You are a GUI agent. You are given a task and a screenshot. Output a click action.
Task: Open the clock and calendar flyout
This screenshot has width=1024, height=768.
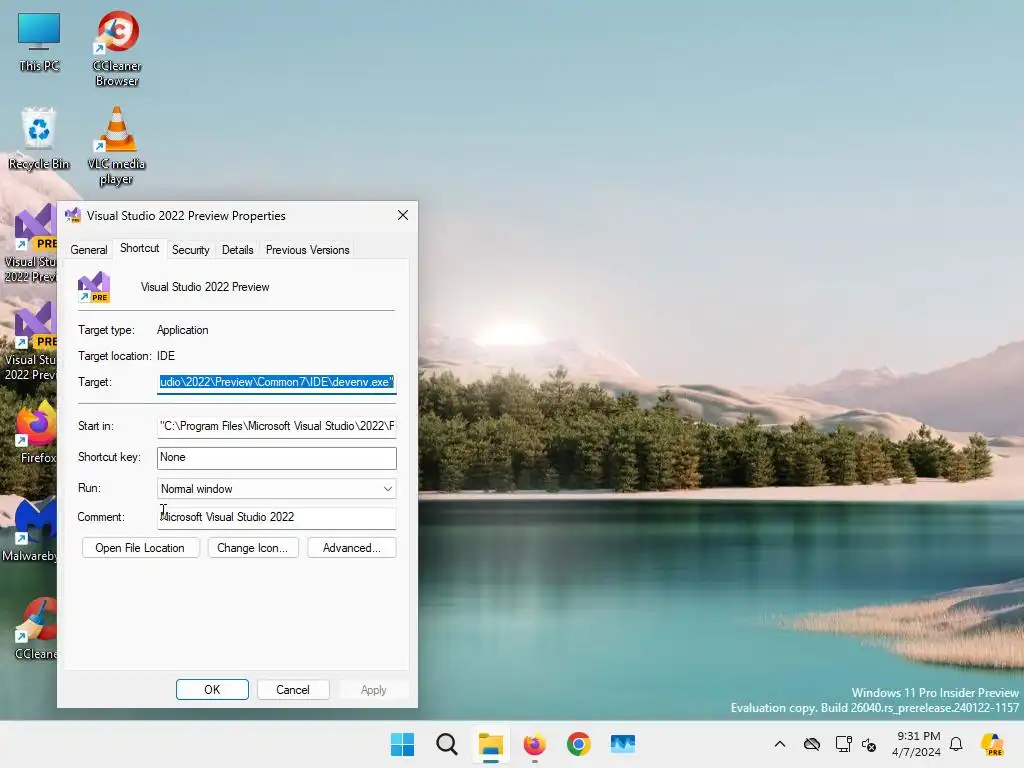coord(916,744)
